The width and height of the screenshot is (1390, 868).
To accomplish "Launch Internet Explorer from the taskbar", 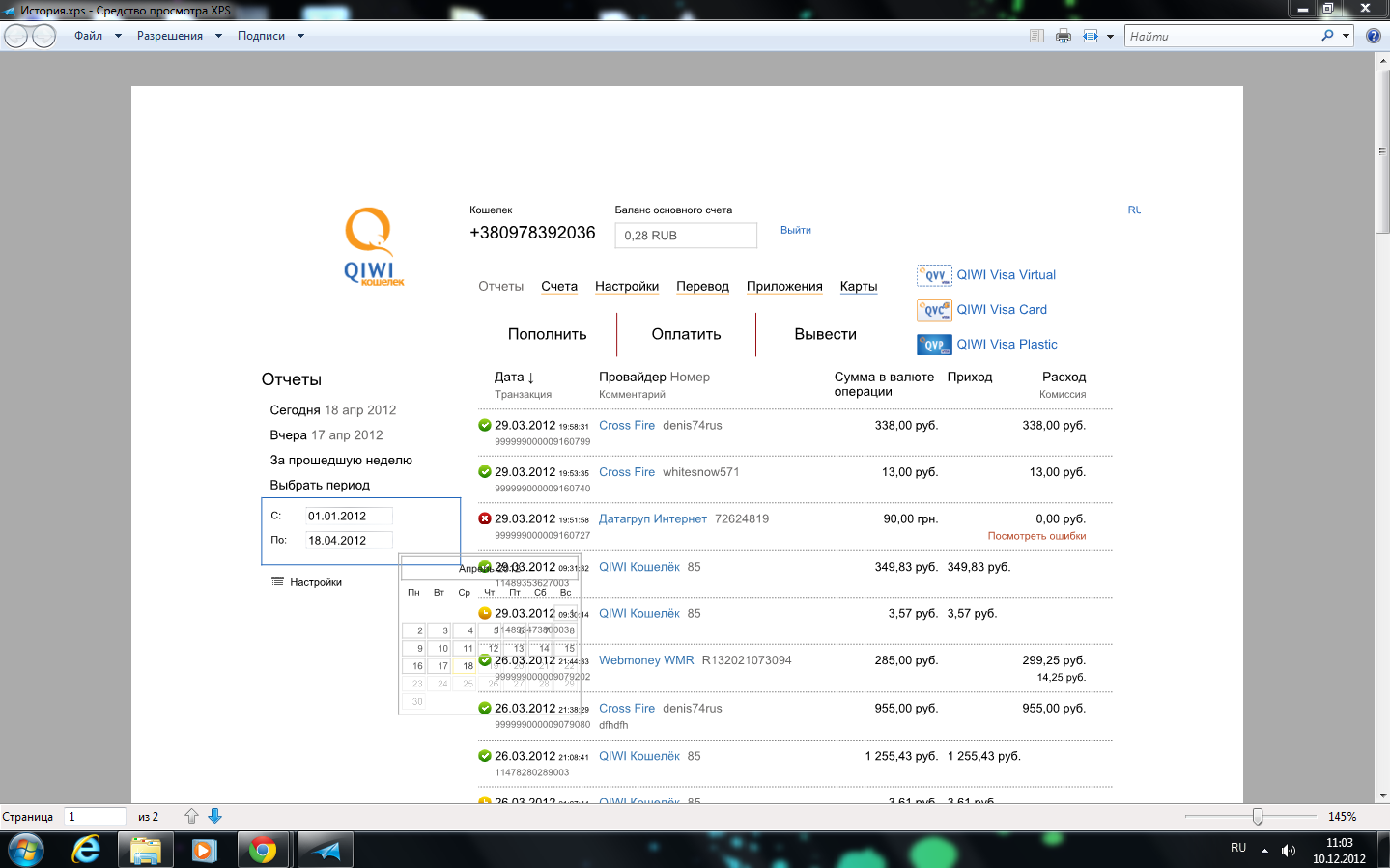I will point(86,850).
